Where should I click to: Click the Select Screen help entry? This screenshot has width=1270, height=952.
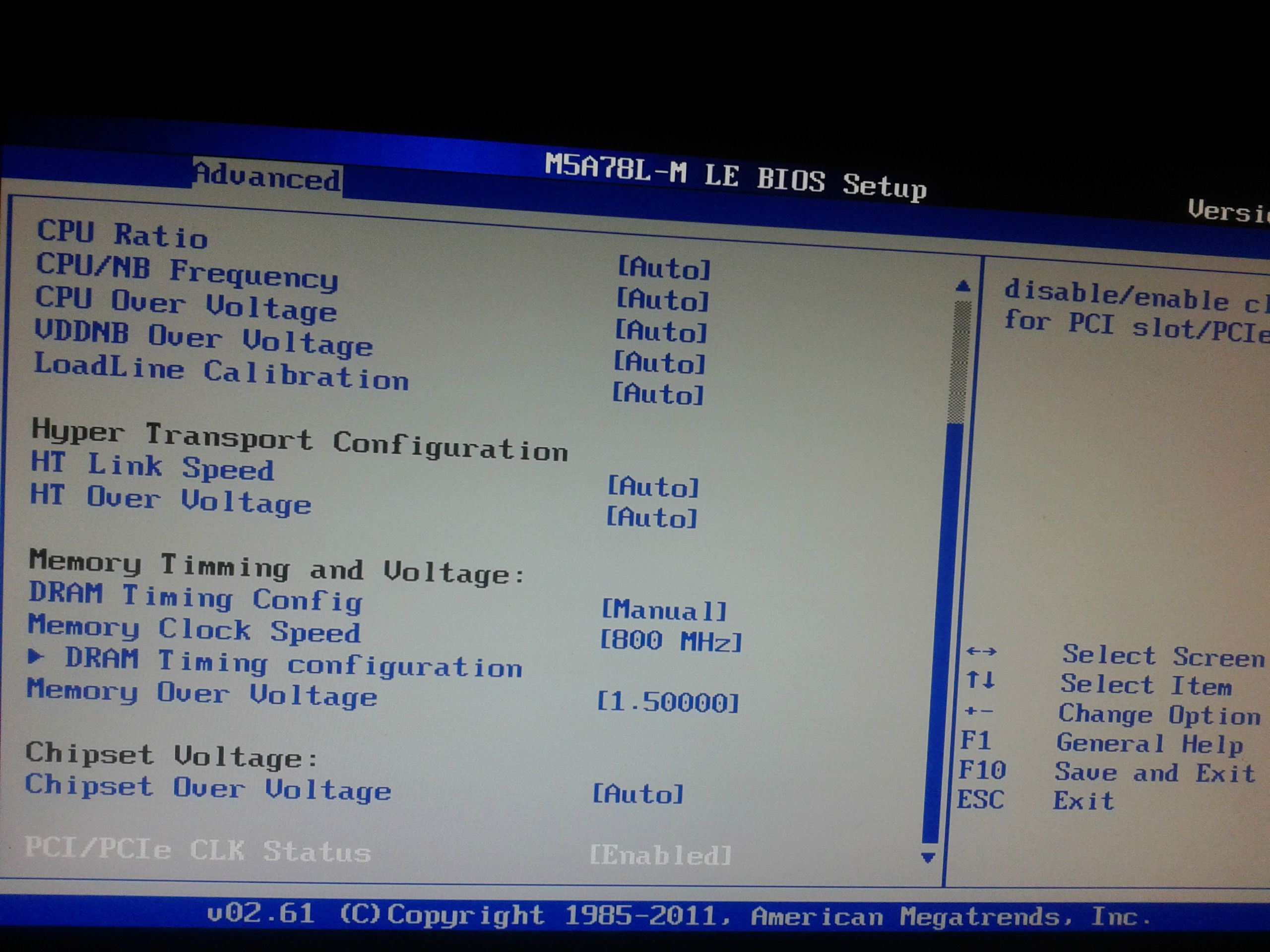[1163, 656]
